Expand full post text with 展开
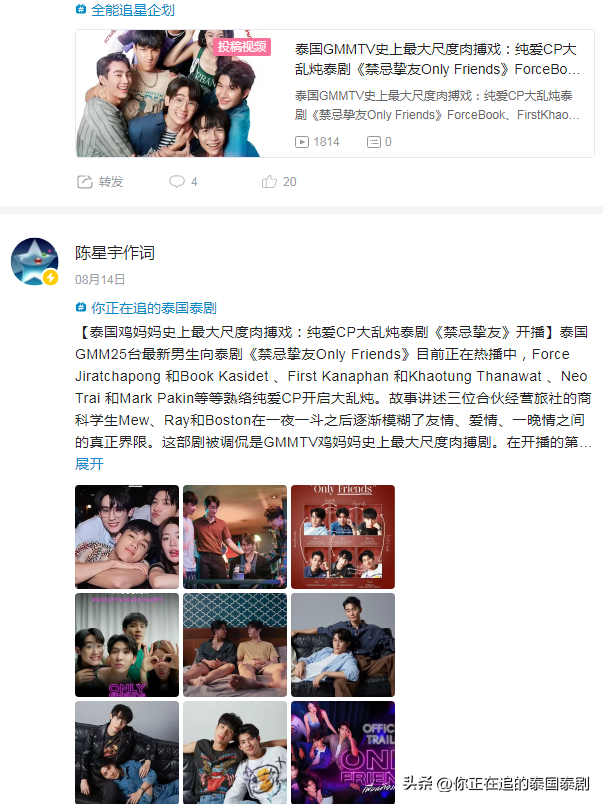603x804 pixels. (x=89, y=464)
